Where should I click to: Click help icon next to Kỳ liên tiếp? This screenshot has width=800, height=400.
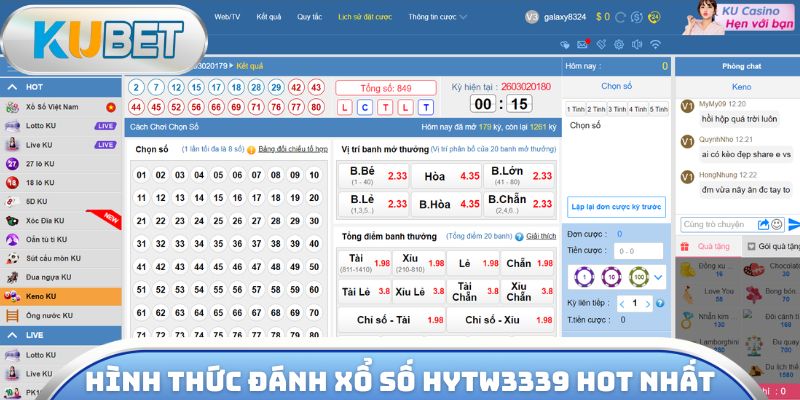click(660, 304)
